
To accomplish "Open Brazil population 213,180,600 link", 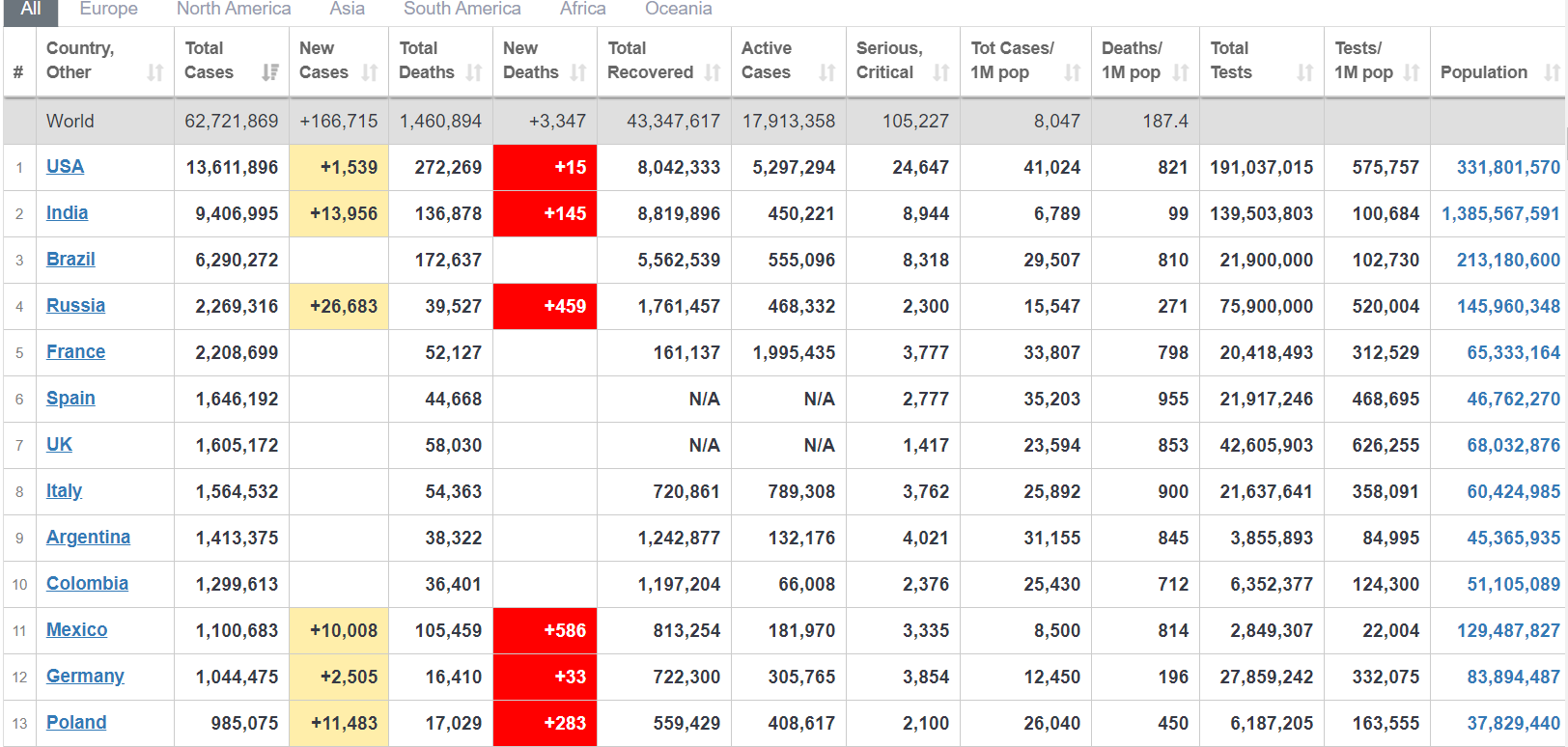I will point(1508,260).
